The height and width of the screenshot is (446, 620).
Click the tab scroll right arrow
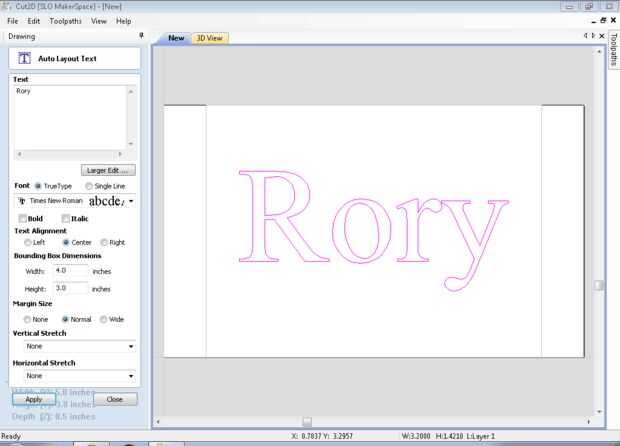coord(594,36)
